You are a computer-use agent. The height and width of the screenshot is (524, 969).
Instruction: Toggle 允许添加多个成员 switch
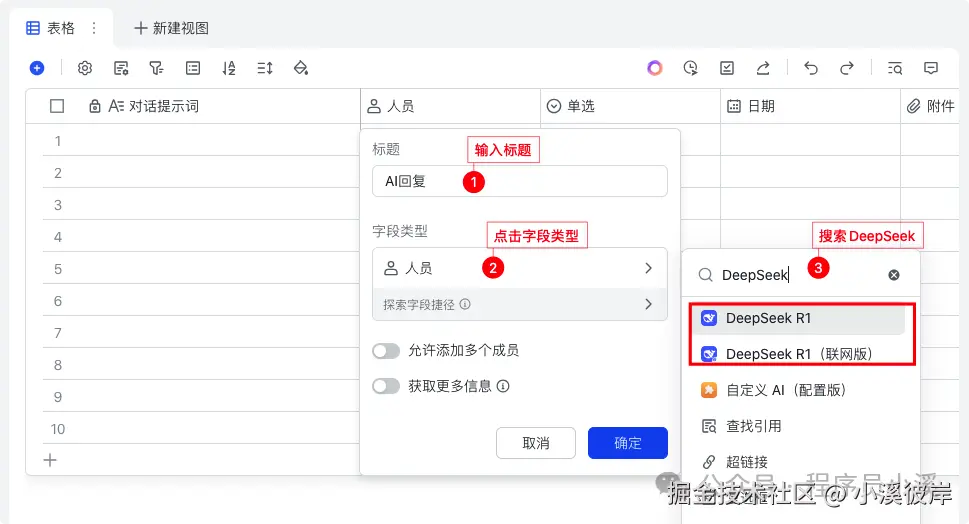point(386,351)
